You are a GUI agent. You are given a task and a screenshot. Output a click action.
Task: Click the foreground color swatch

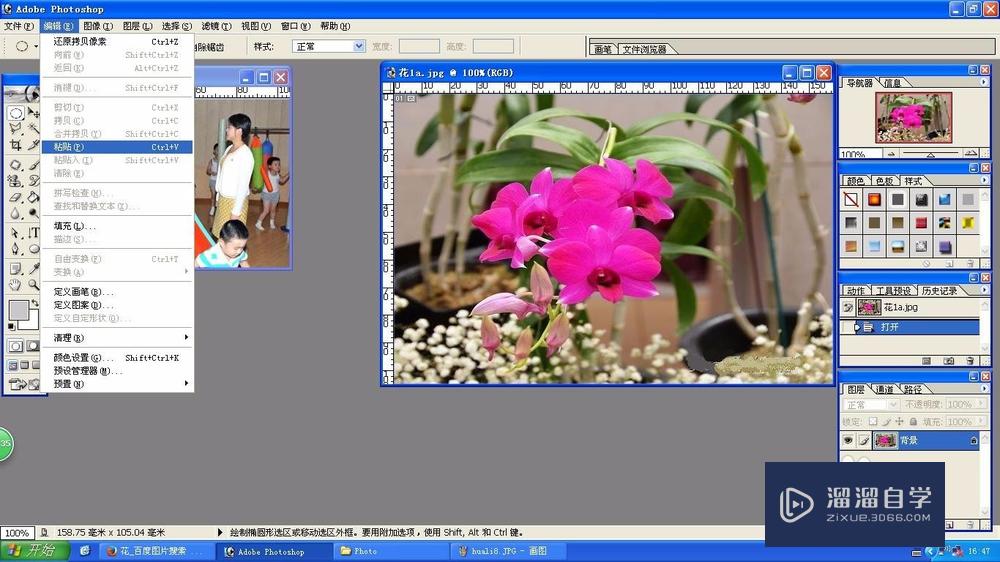[18, 311]
